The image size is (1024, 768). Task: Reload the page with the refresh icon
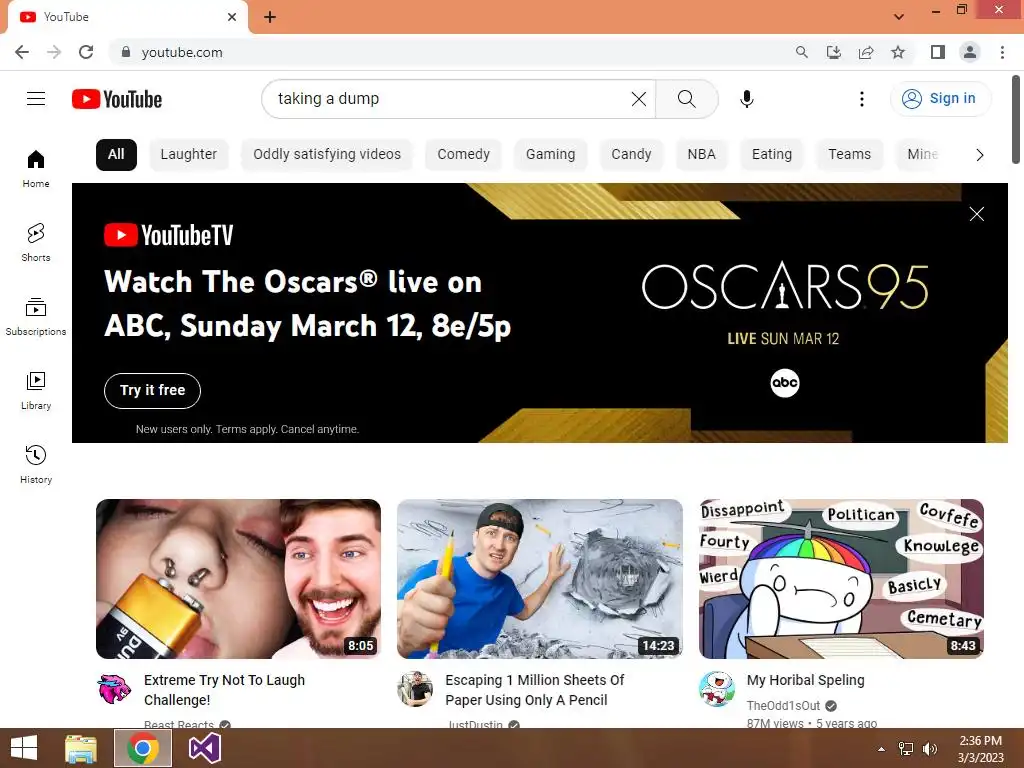[86, 52]
